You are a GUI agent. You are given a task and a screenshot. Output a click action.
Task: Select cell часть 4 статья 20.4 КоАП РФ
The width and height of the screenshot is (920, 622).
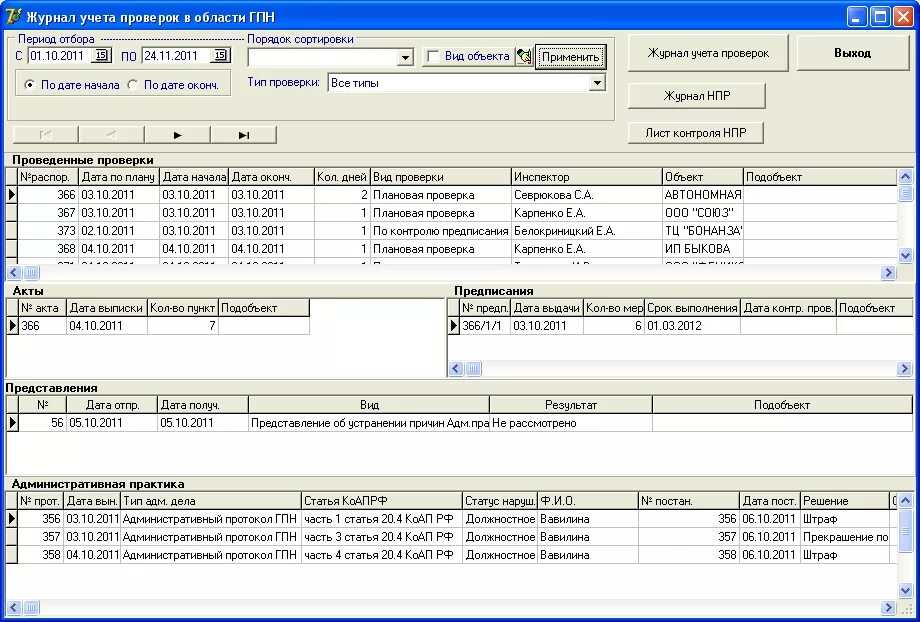382,555
